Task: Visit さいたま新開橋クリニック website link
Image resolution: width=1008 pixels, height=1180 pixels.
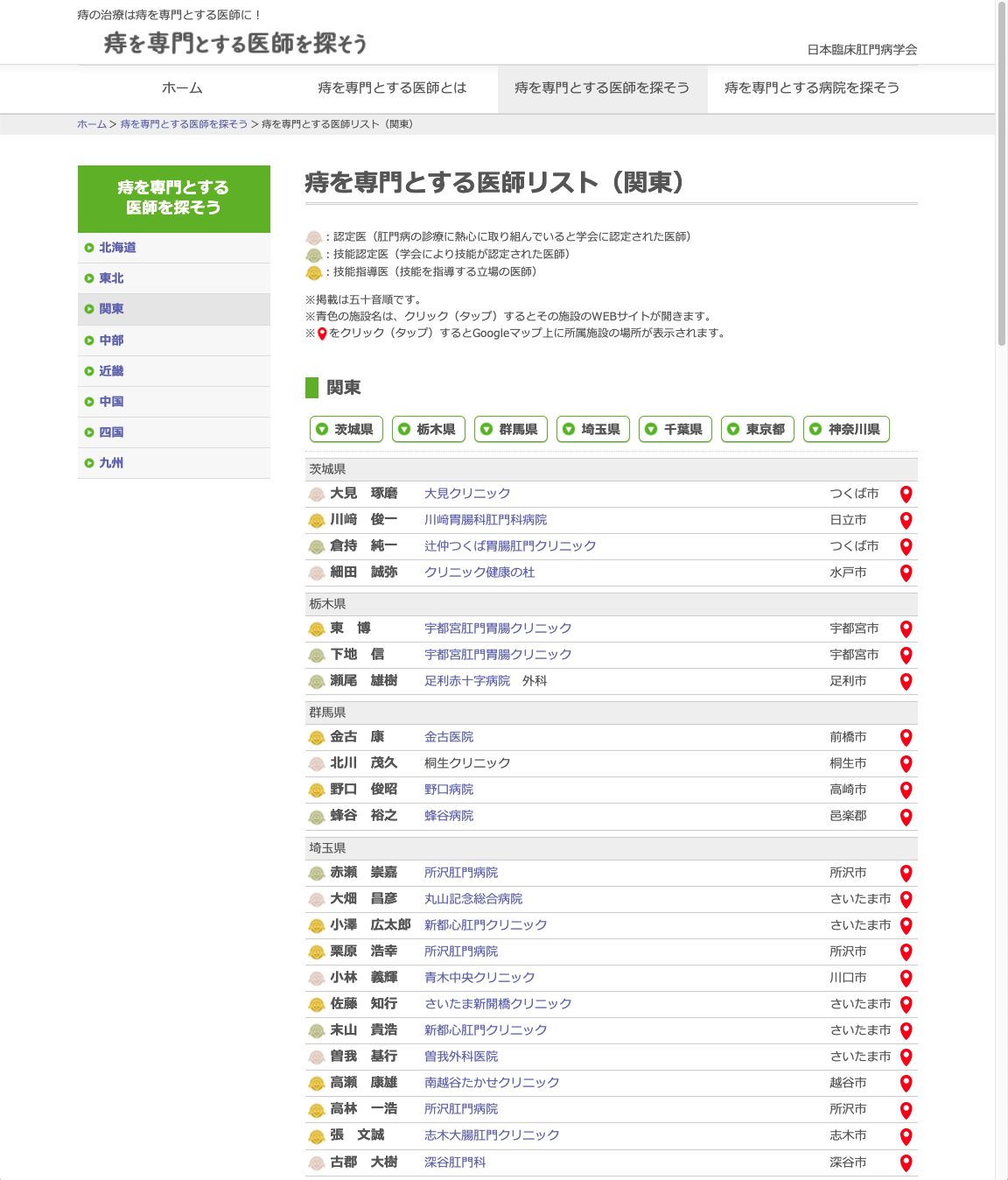Action: pos(498,1004)
